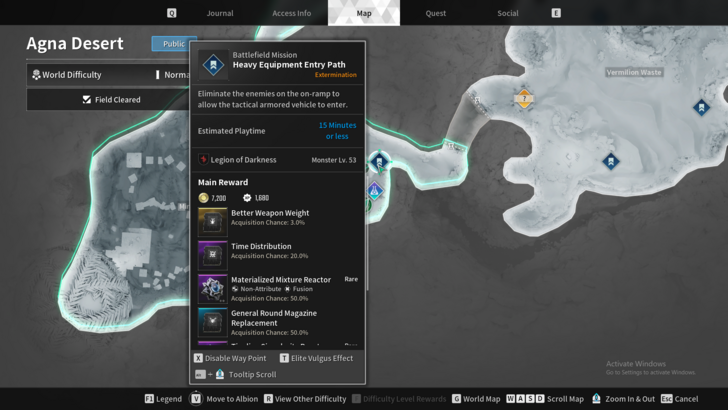
Task: Click the Heavy Equipment Entry Path mission emblem
Action: (213, 65)
